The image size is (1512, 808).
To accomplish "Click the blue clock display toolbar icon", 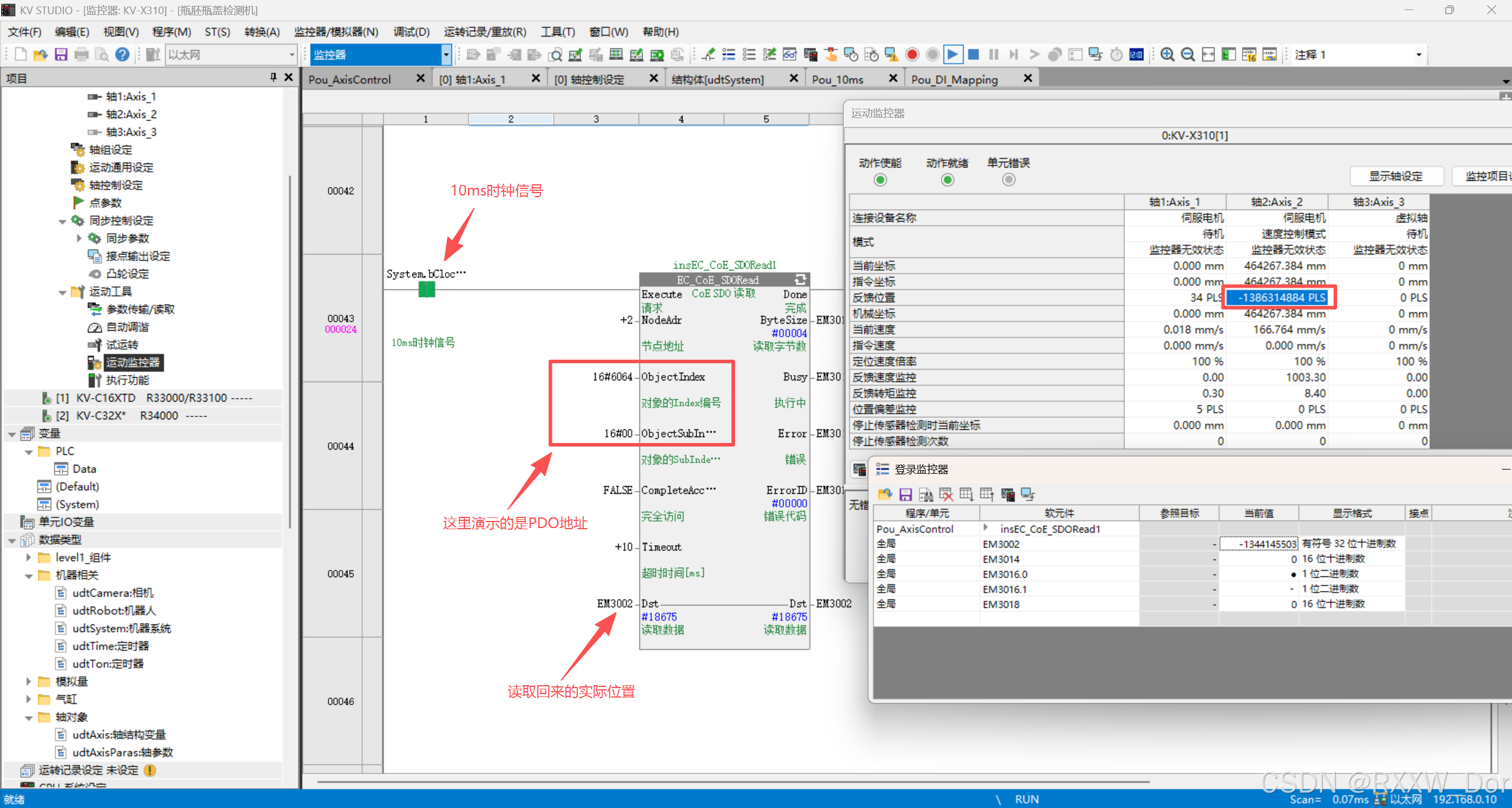I will coord(1136,55).
